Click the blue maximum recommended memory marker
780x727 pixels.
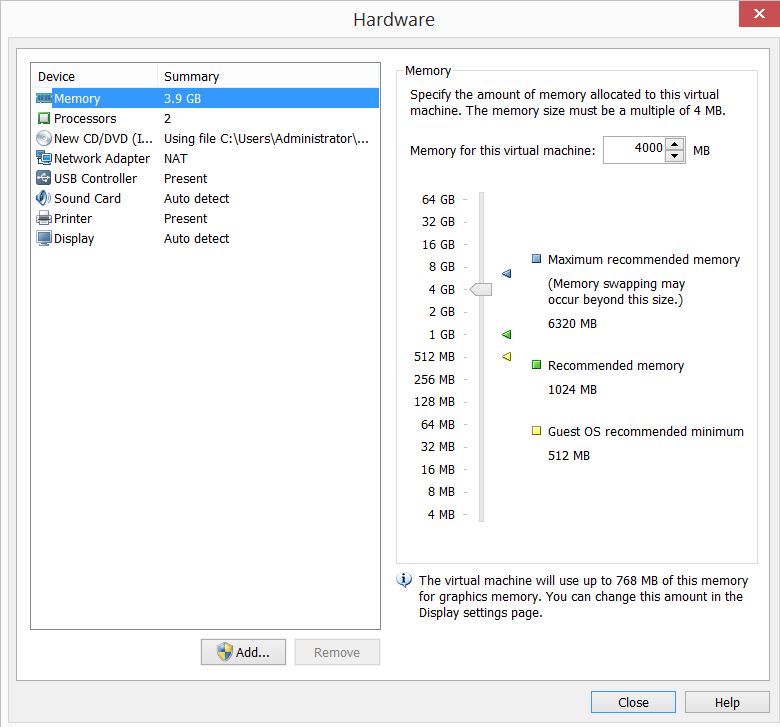pyautogui.click(x=506, y=273)
